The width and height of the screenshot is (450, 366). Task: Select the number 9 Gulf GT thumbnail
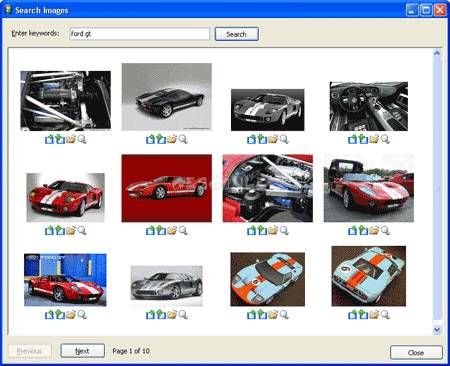coord(369,276)
